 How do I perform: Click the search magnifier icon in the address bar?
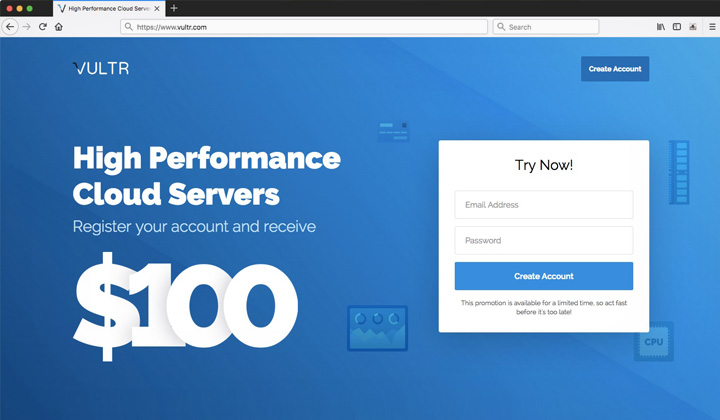coord(129,27)
